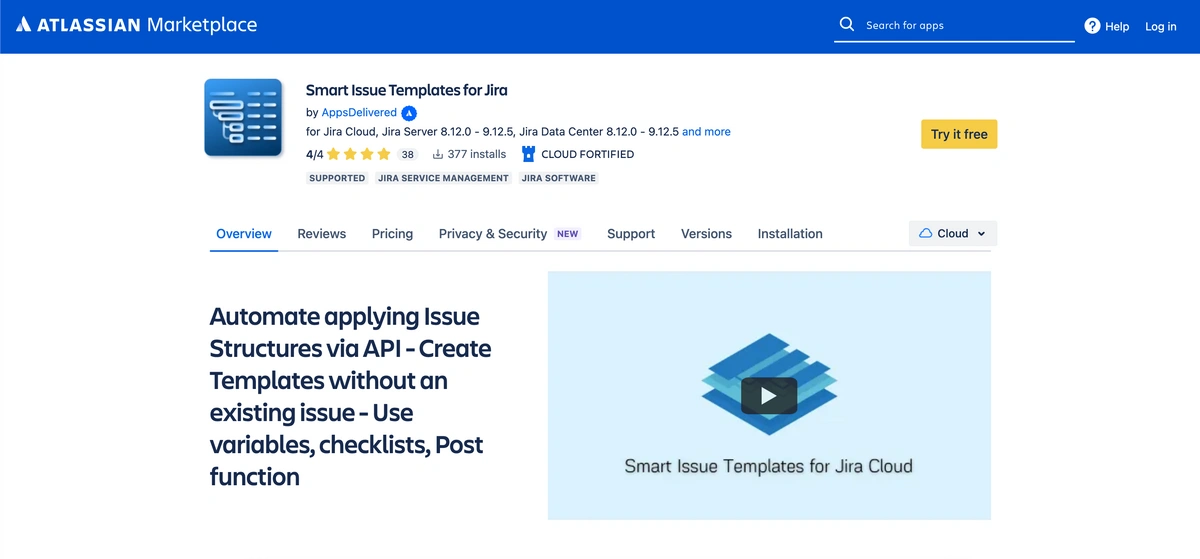1200x559 pixels.
Task: Click the 377 installs text
Action: [477, 154]
